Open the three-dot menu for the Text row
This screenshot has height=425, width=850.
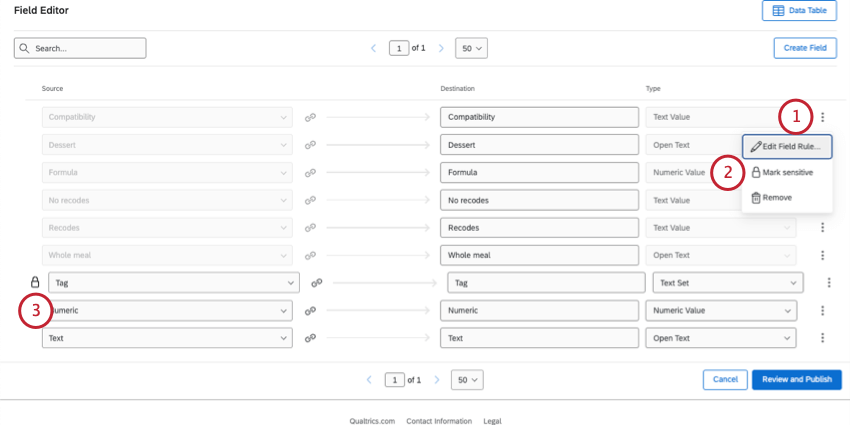[x=822, y=338]
